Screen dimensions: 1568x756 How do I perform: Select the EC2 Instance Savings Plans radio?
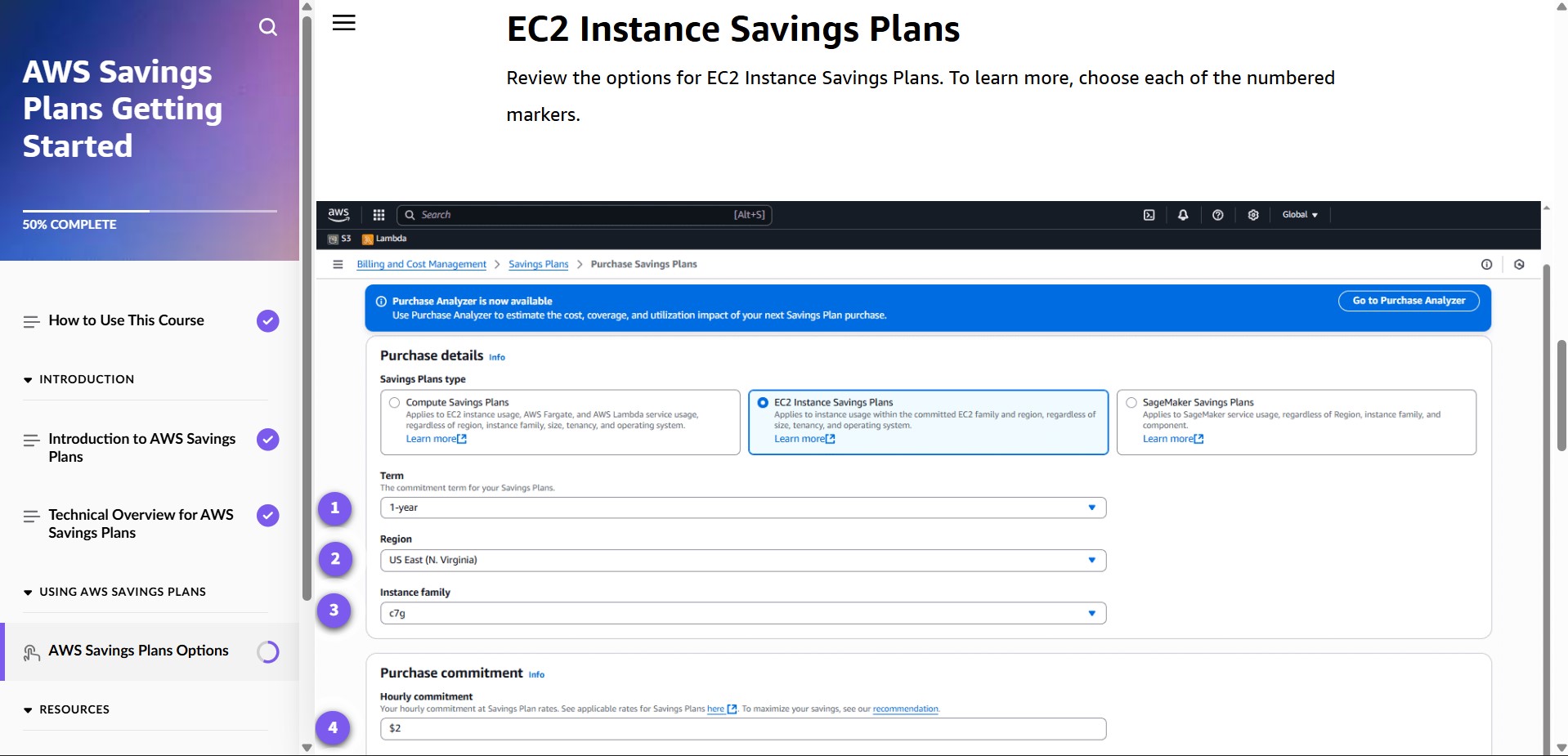(x=763, y=402)
